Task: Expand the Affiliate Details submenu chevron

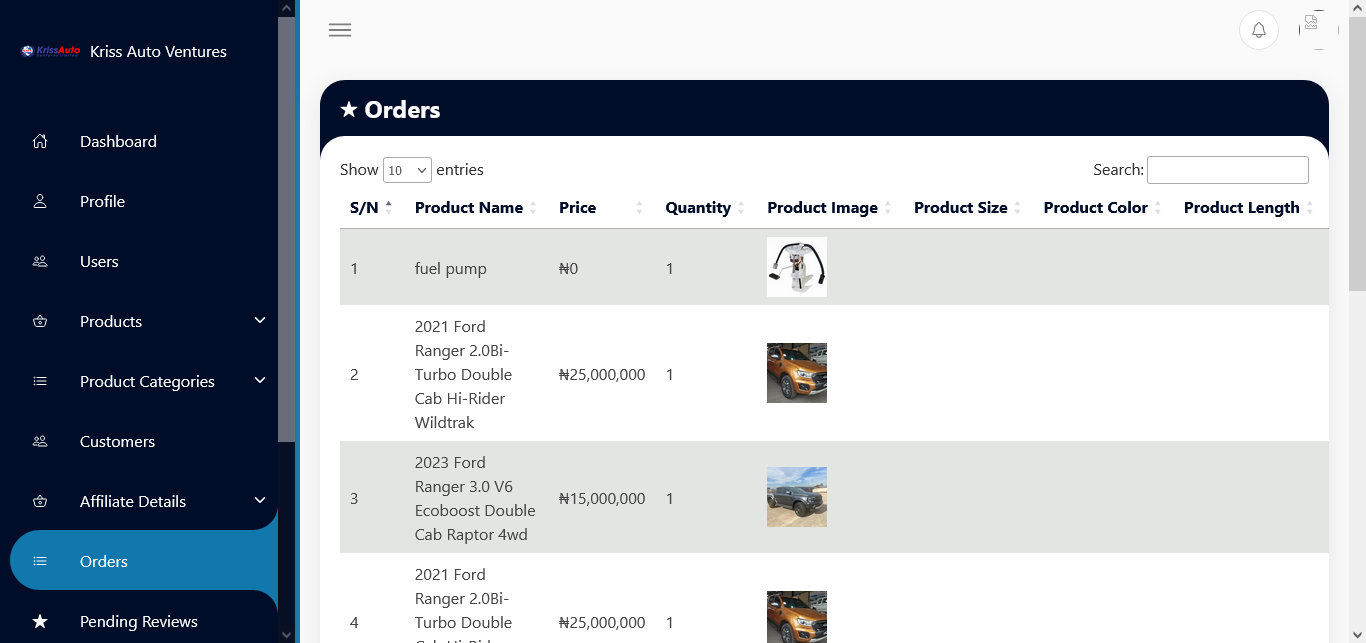Action: coord(260,501)
